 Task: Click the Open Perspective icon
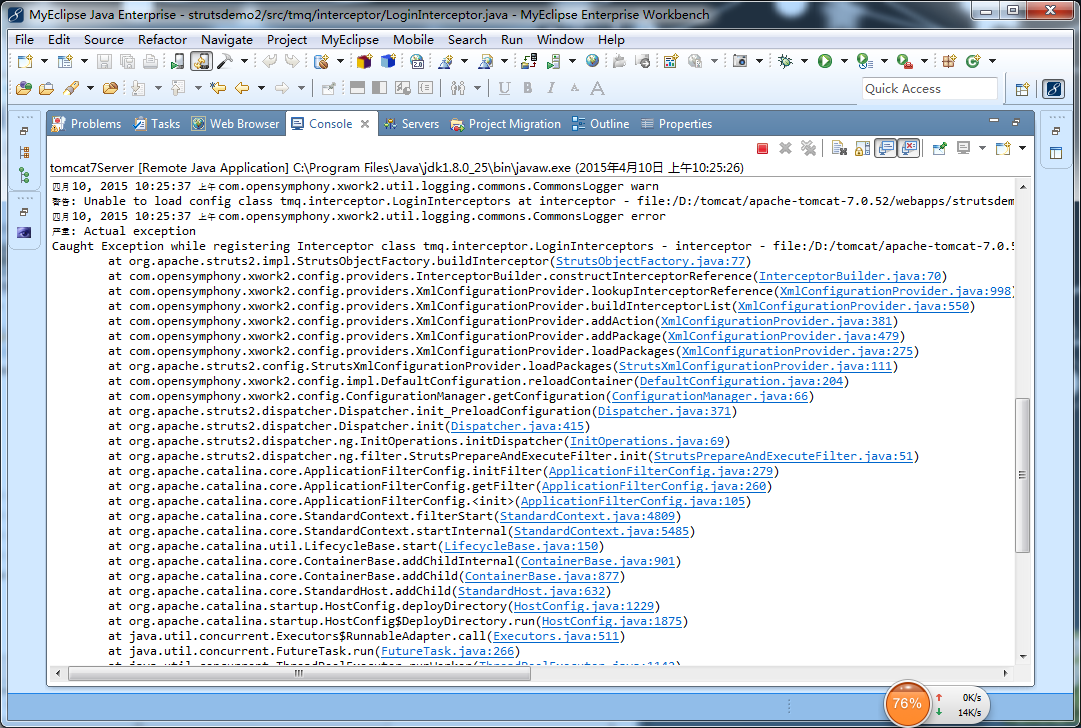(1022, 89)
